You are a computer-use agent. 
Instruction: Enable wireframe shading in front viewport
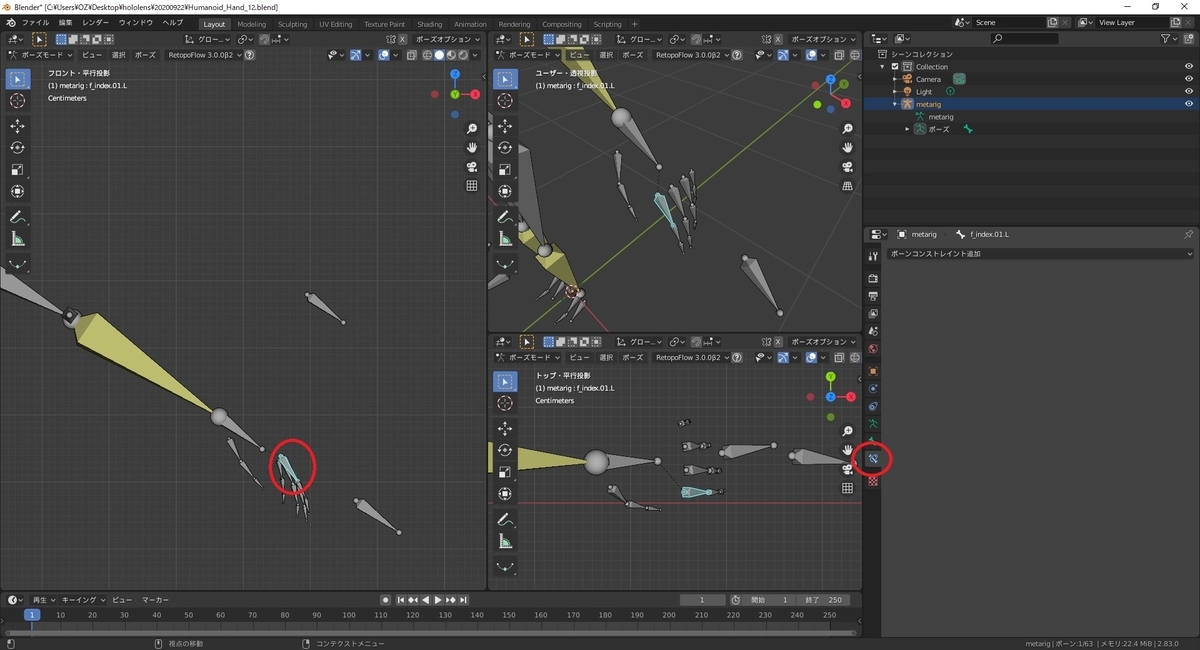pos(426,55)
